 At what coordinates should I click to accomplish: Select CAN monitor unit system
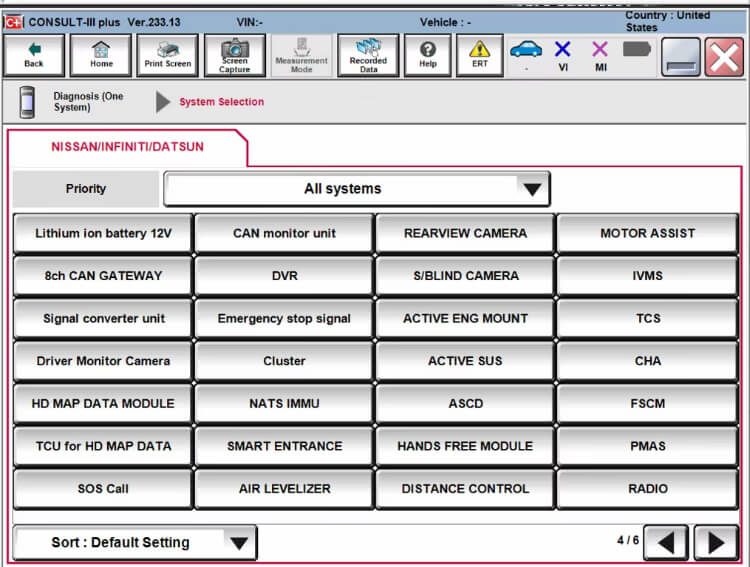[284, 233]
